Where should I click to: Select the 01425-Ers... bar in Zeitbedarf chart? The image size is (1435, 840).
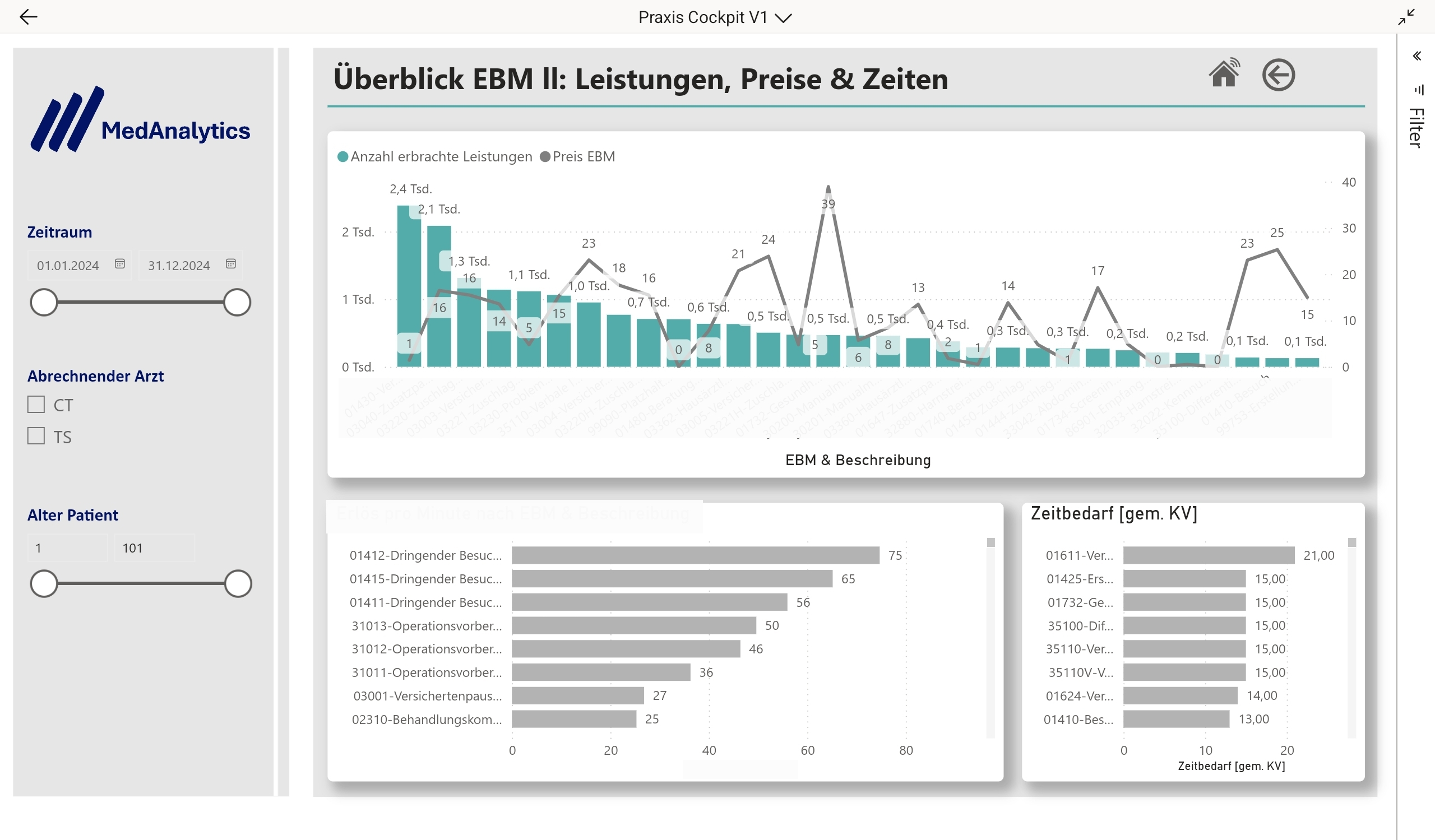1184,579
